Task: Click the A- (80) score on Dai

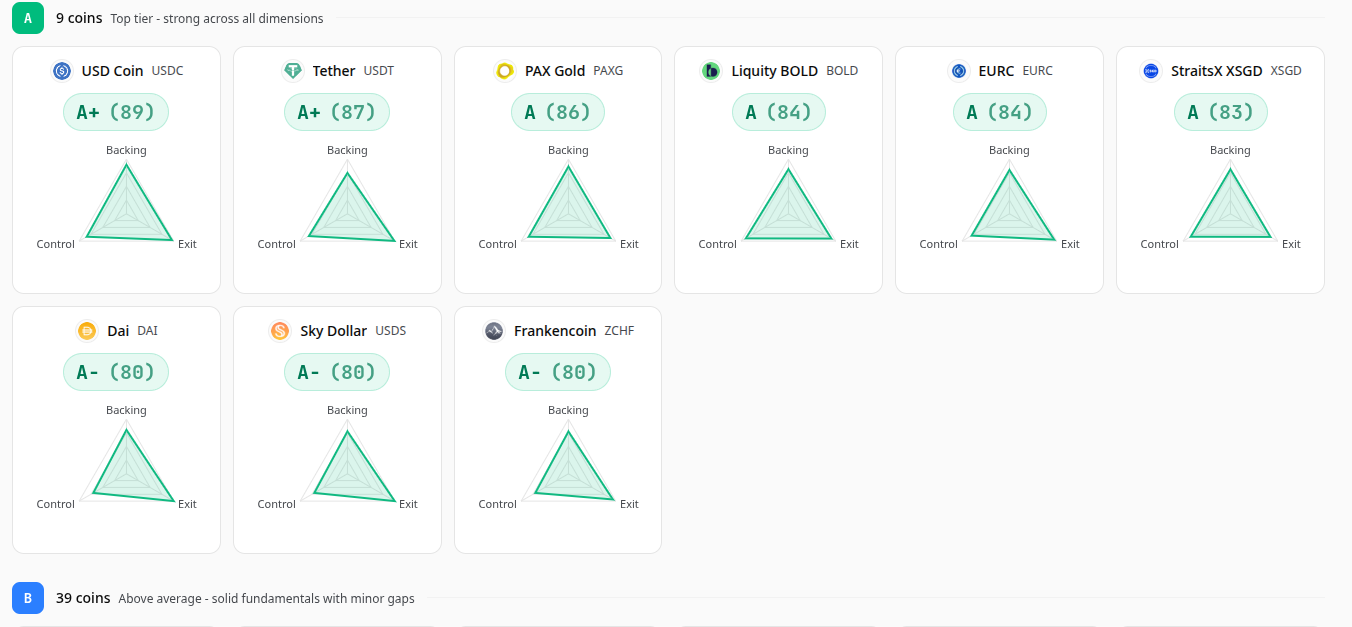Action: (116, 372)
